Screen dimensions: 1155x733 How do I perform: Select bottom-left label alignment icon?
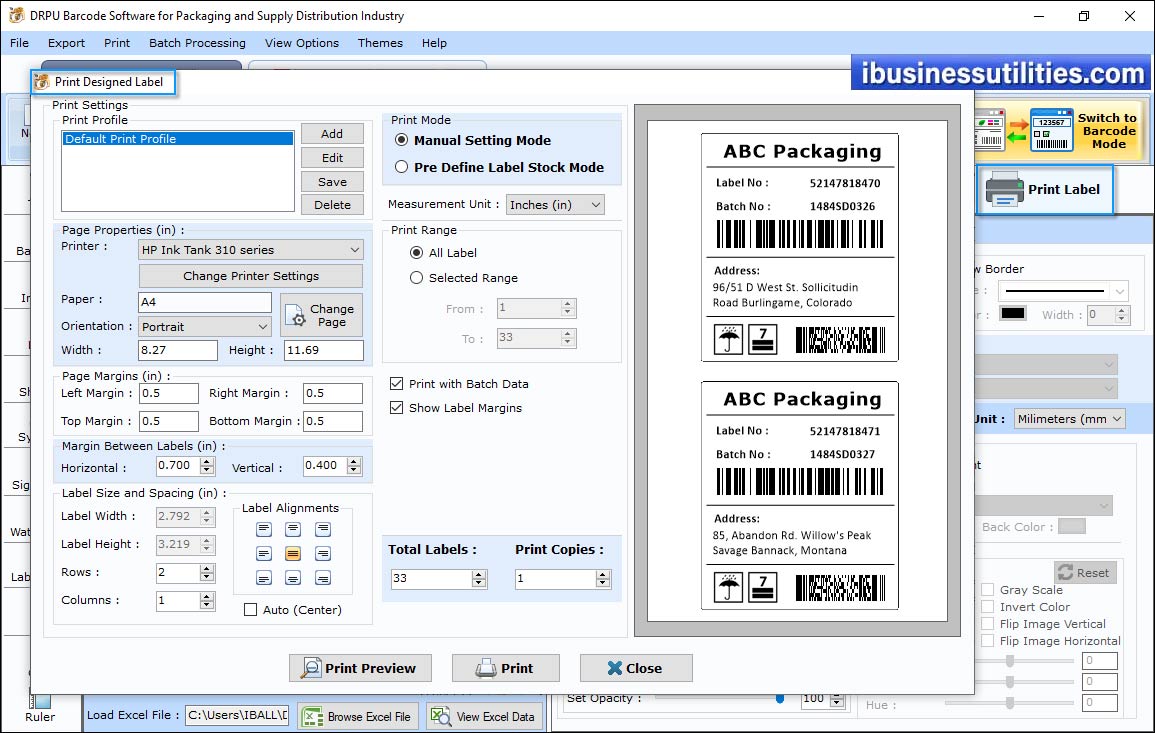click(264, 578)
